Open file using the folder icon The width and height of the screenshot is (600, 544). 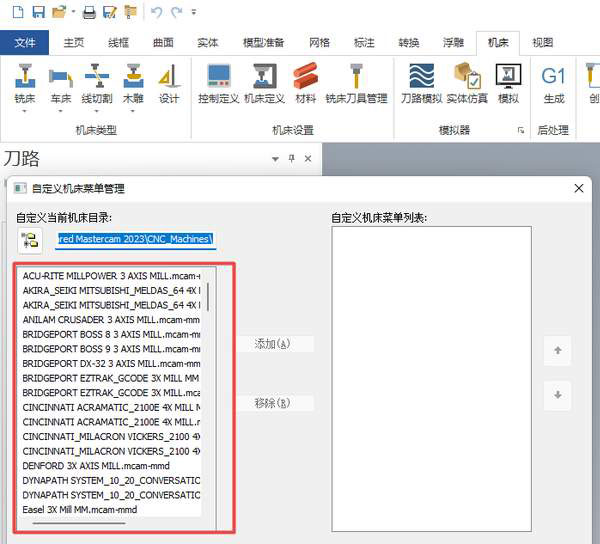[59, 12]
